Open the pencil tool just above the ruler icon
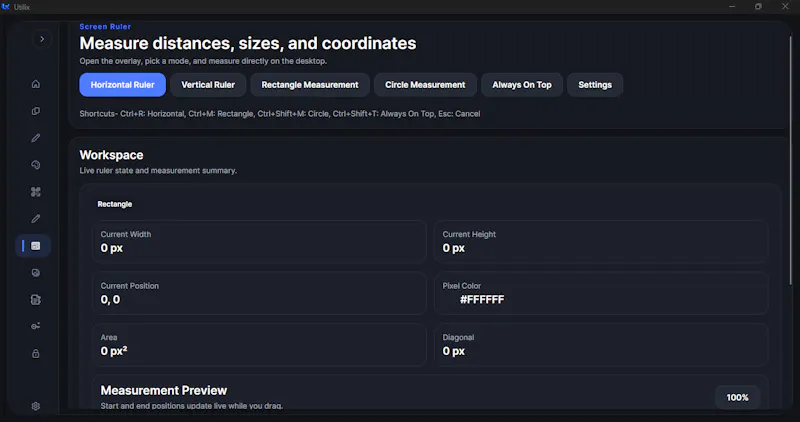 (36, 218)
